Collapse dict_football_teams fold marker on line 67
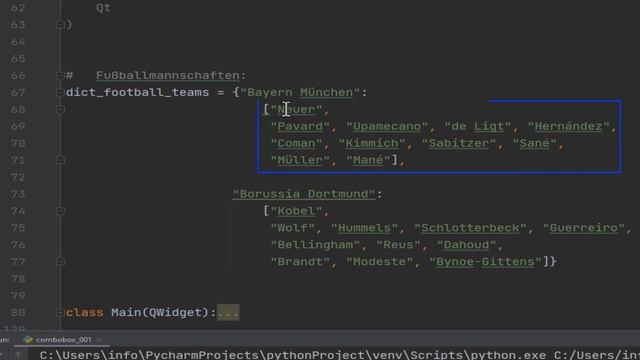Image resolution: width=640 pixels, height=360 pixels. [60, 93]
